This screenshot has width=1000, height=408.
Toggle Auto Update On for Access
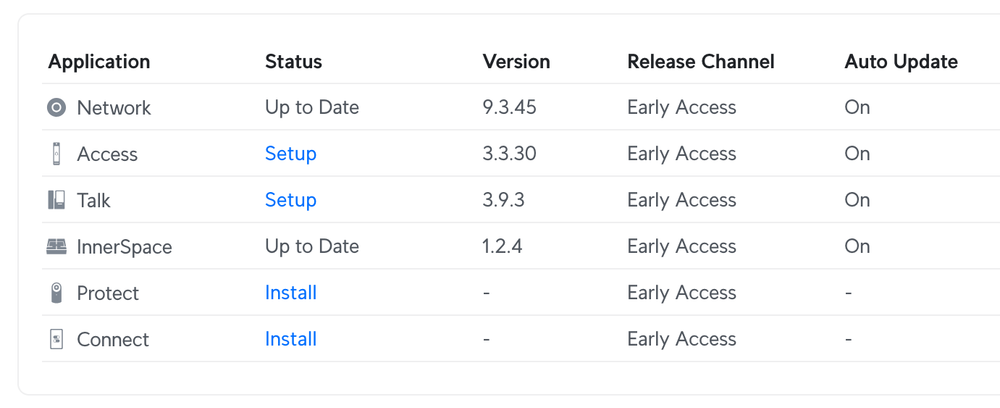[857, 154]
